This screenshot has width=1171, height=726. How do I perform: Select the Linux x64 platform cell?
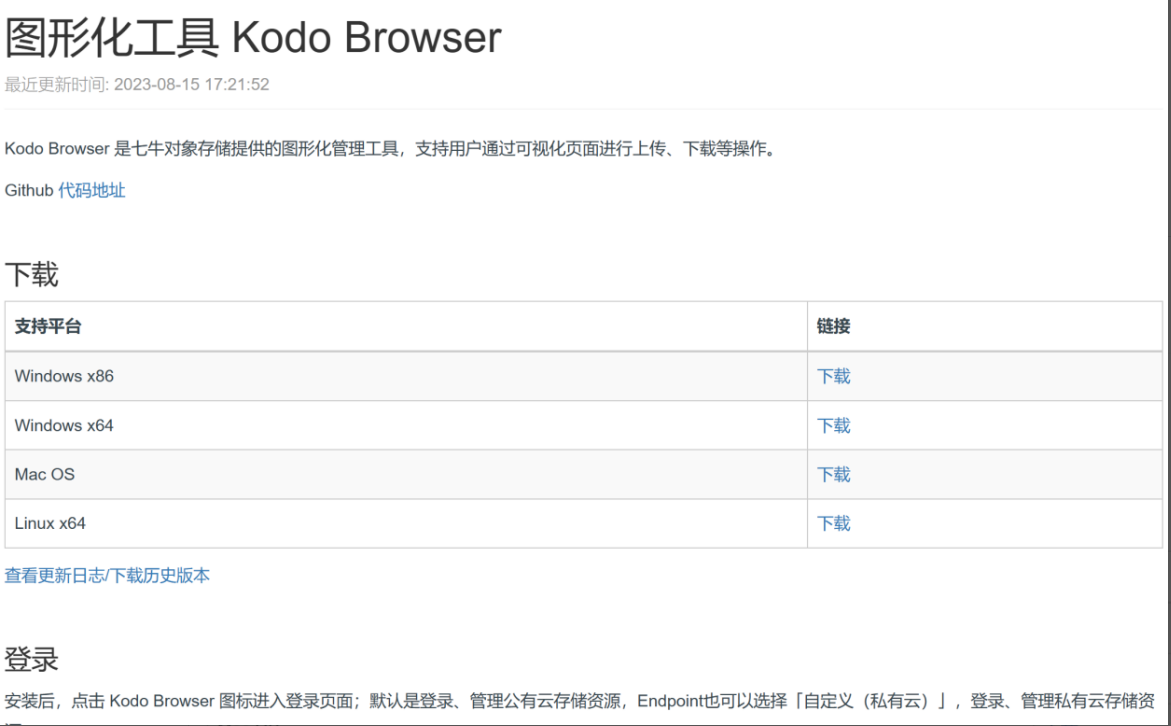click(x=50, y=523)
